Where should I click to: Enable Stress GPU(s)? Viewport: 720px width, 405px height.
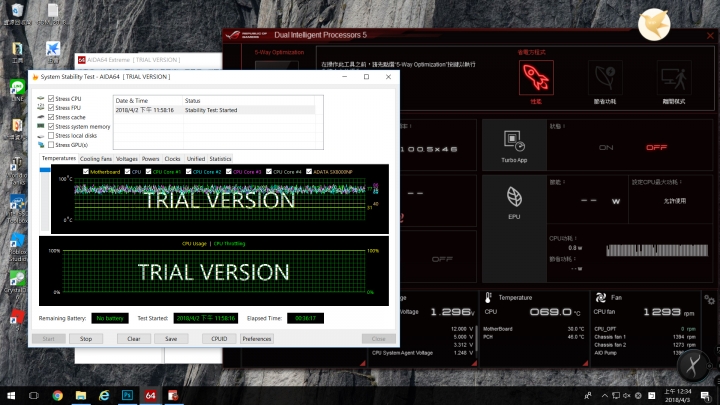pyautogui.click(x=51, y=145)
